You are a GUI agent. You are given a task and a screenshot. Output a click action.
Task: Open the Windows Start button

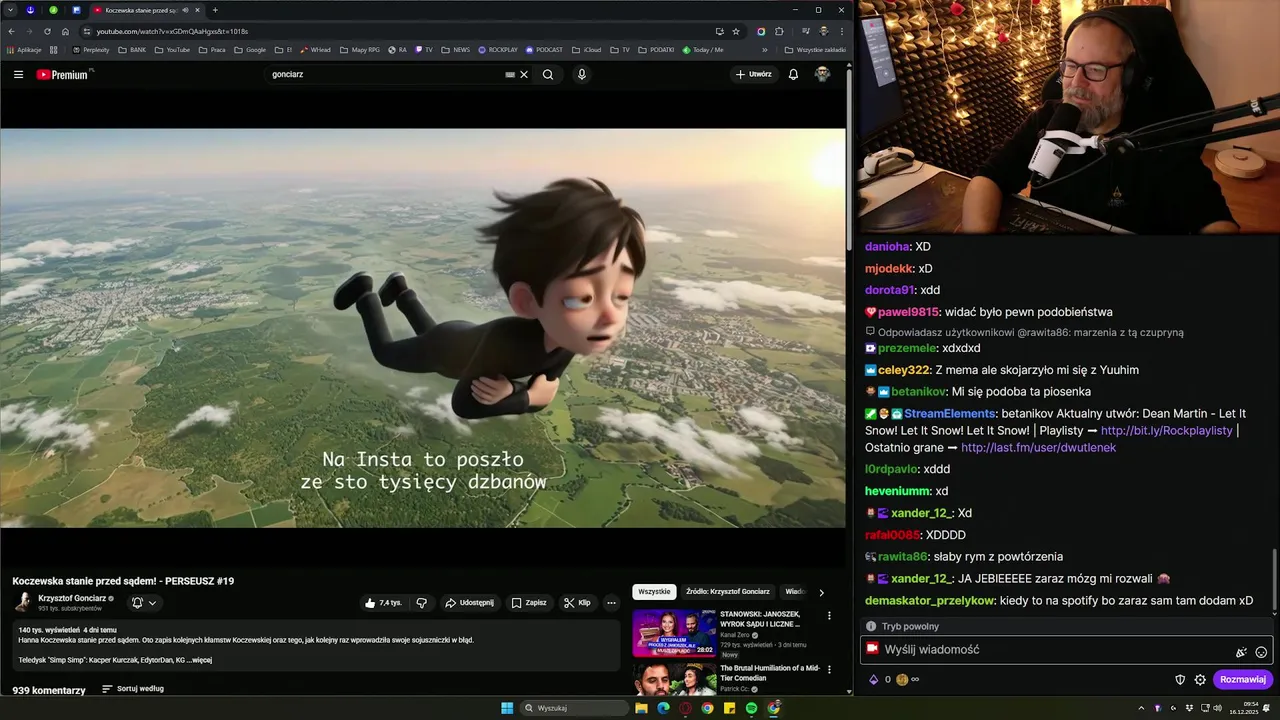point(507,708)
